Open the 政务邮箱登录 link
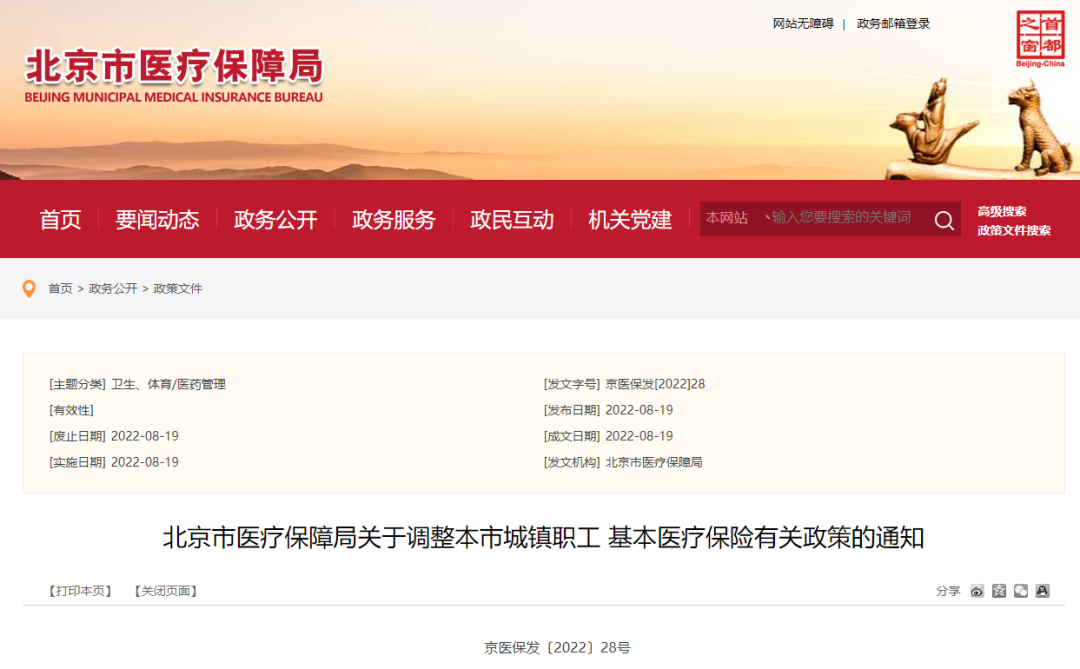 coord(893,24)
